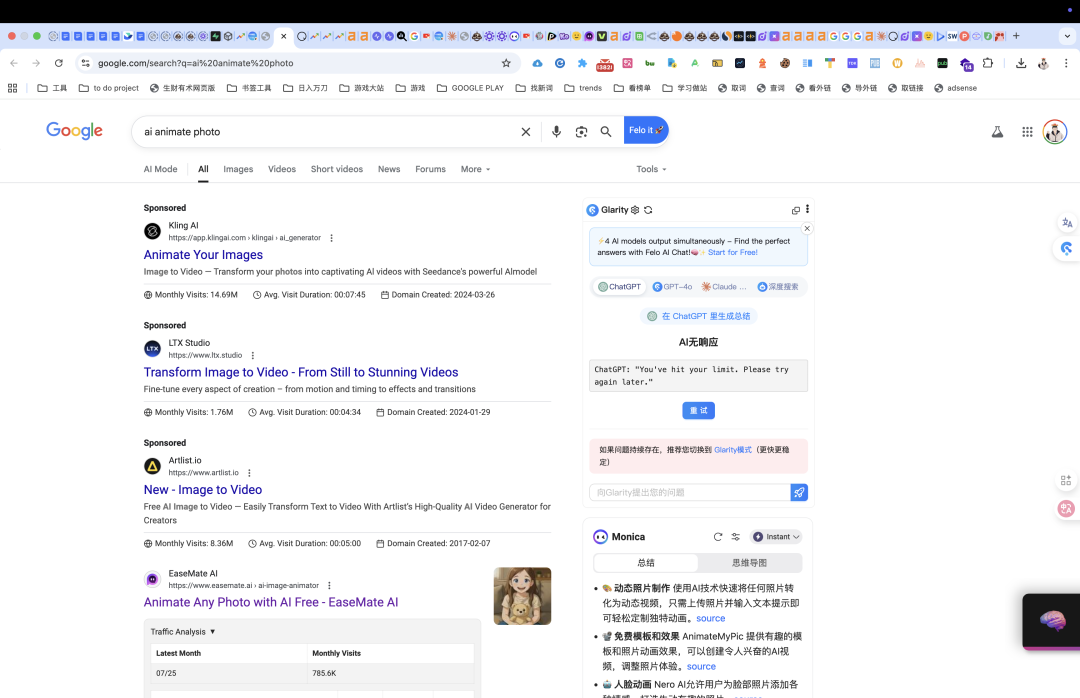Screen dimensions: 1080x698
Task: Click the 重试 retry button
Action: (698, 411)
